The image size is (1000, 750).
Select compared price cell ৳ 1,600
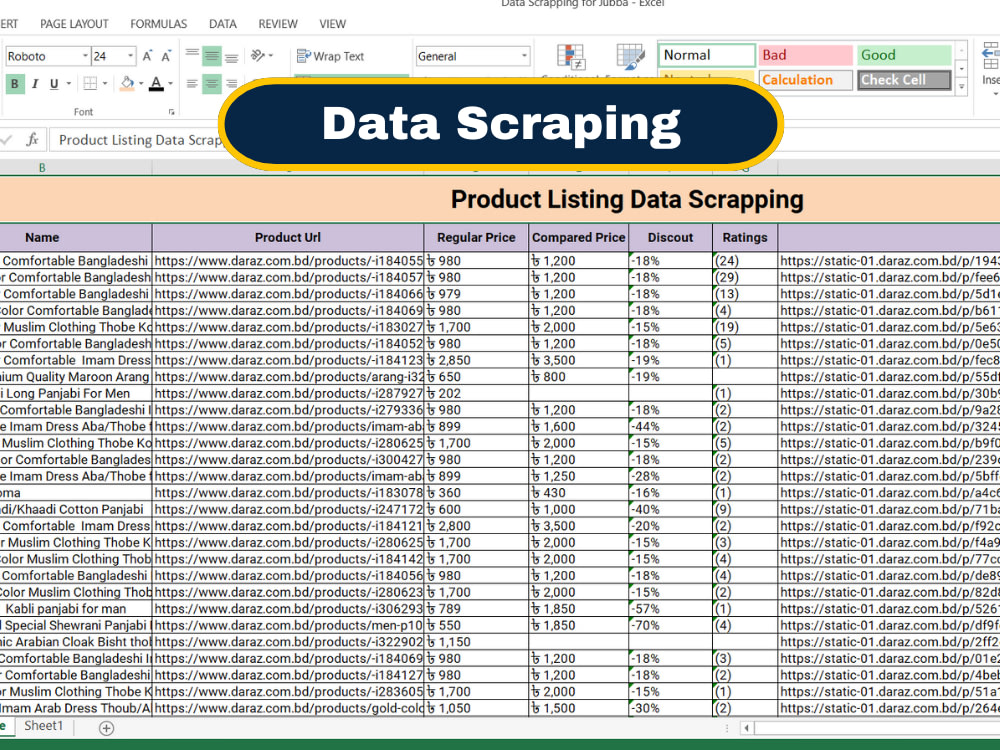click(x=578, y=427)
